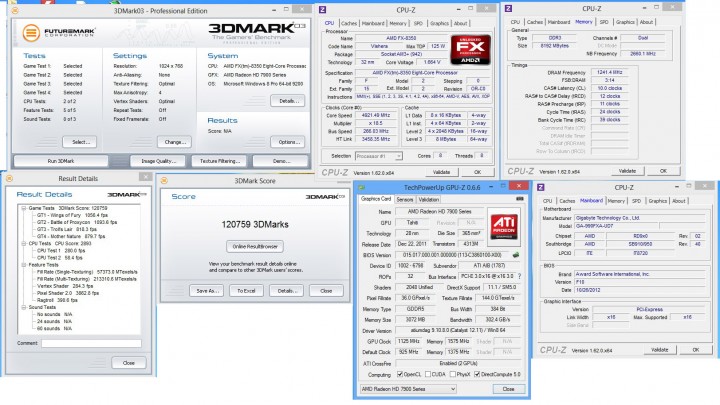This screenshot has width=720, height=405.
Task: Collapse the Feature Tests tree node
Action: click(23, 265)
